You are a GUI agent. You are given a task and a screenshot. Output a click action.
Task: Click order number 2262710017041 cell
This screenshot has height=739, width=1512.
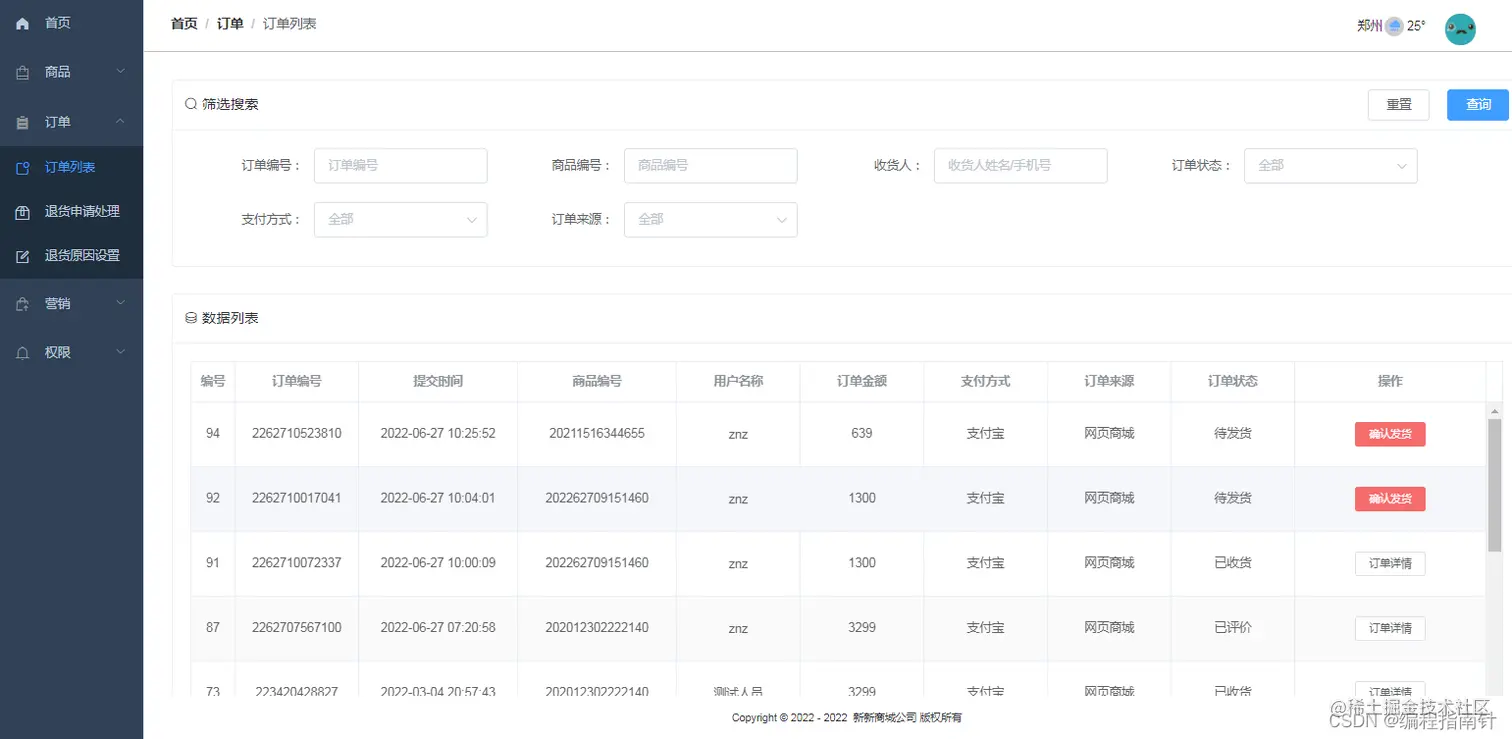pyautogui.click(x=297, y=498)
